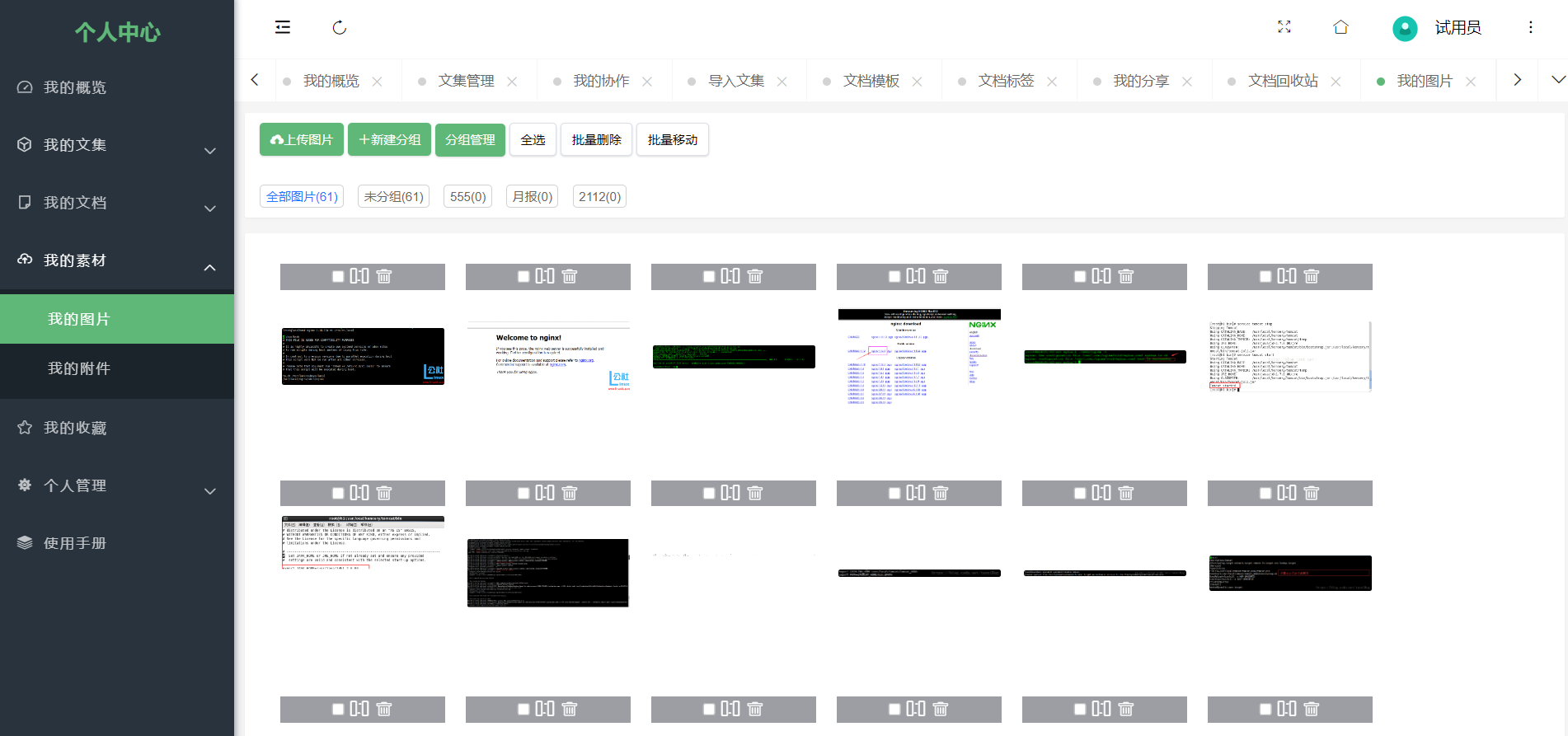Image resolution: width=1568 pixels, height=736 pixels.
Task: Switch to the 我的概览 tab
Action: click(331, 81)
